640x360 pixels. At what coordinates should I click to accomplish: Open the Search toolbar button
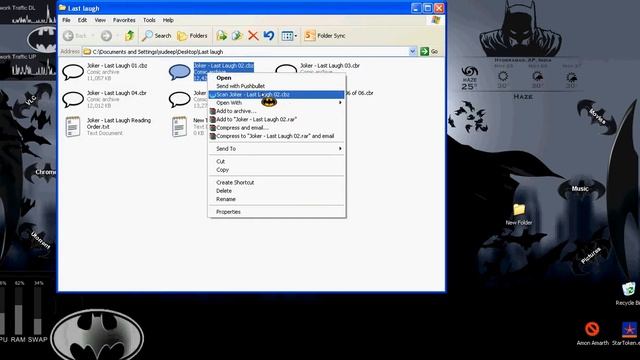pyautogui.click(x=157, y=36)
